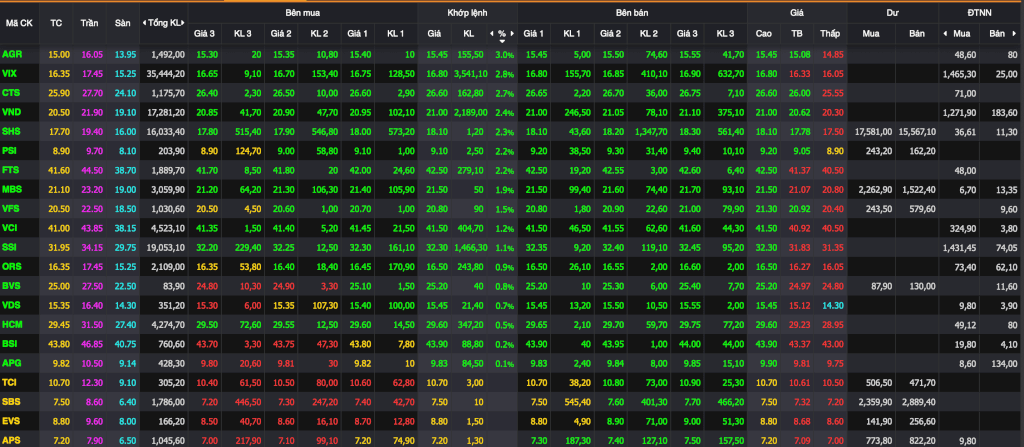
Task: Sort by TC reference price header
Action: [56, 23]
